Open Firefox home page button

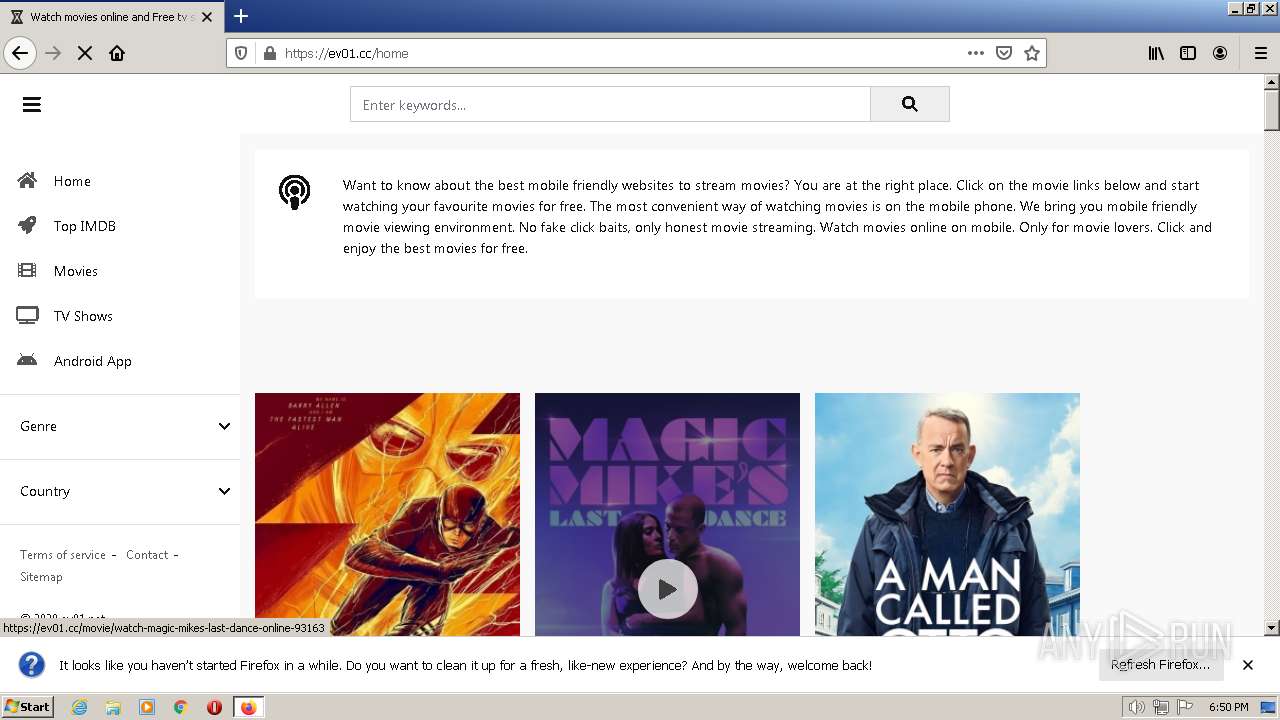117,53
